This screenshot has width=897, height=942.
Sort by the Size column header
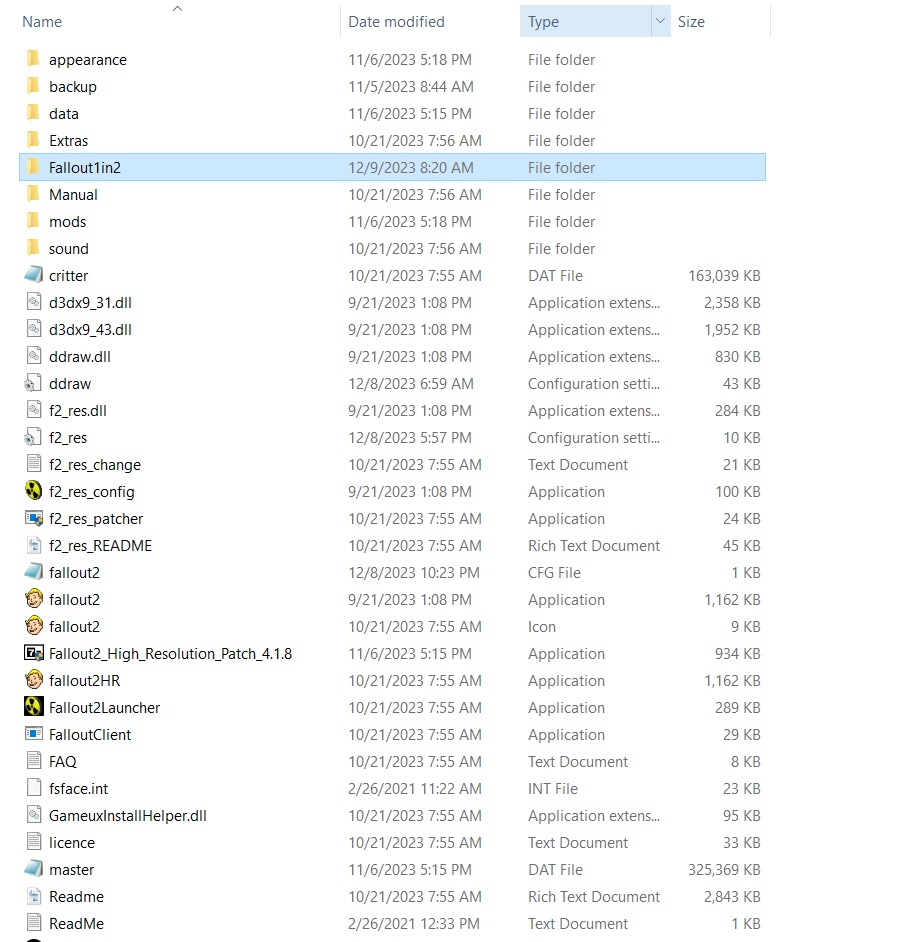coord(692,22)
